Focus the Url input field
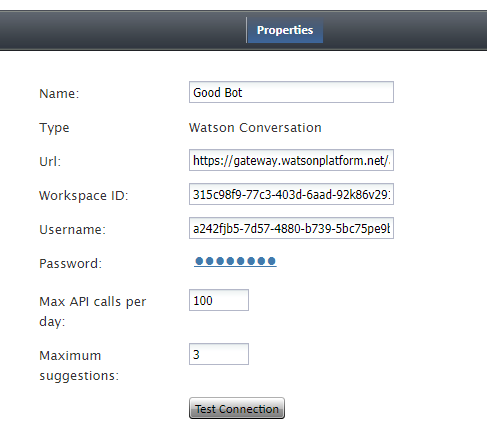The height and width of the screenshot is (436, 487). click(291, 160)
